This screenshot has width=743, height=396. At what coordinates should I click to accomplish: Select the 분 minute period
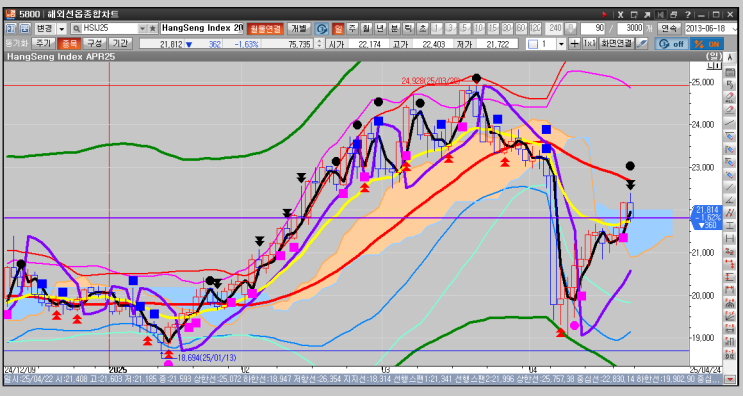(x=394, y=29)
